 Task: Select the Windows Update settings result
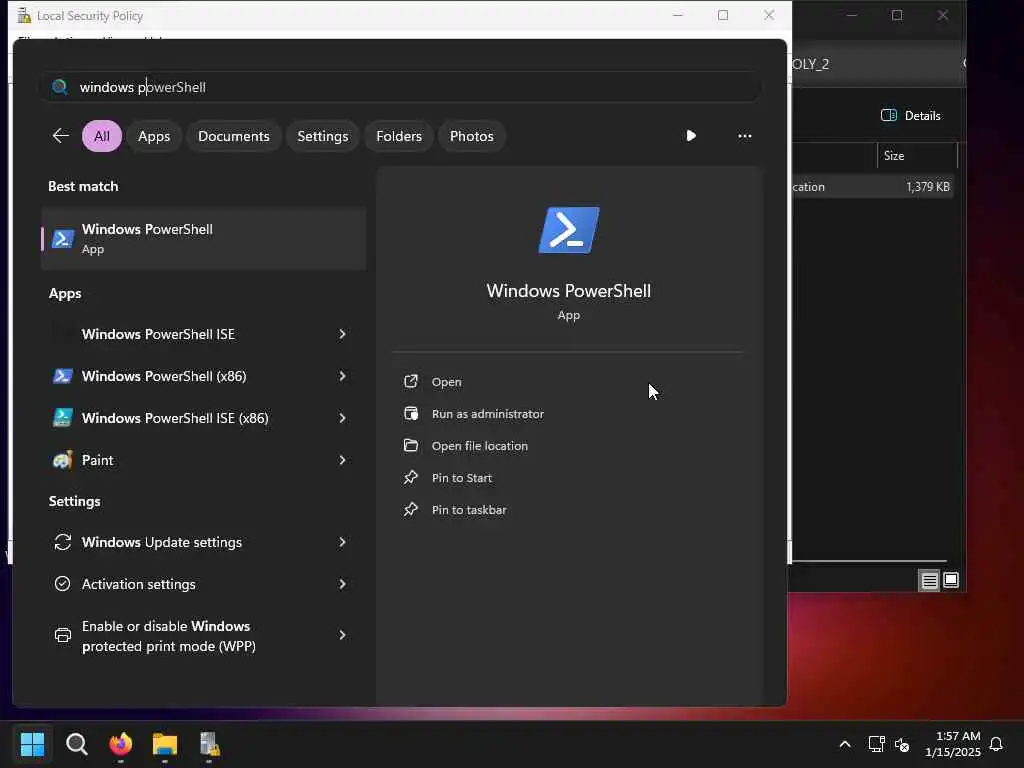204,542
